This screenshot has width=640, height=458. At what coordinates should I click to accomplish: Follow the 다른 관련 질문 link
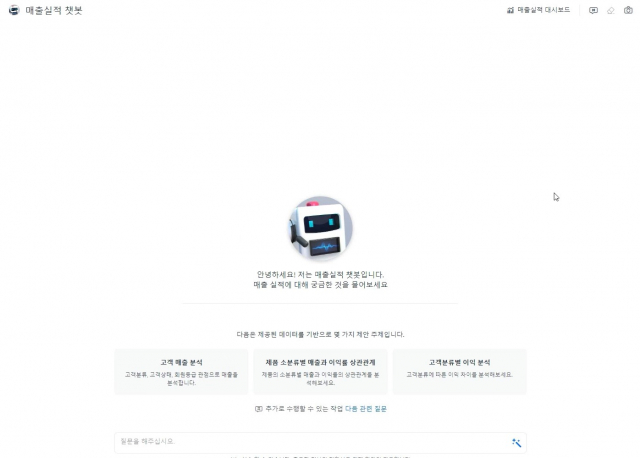tap(366, 409)
